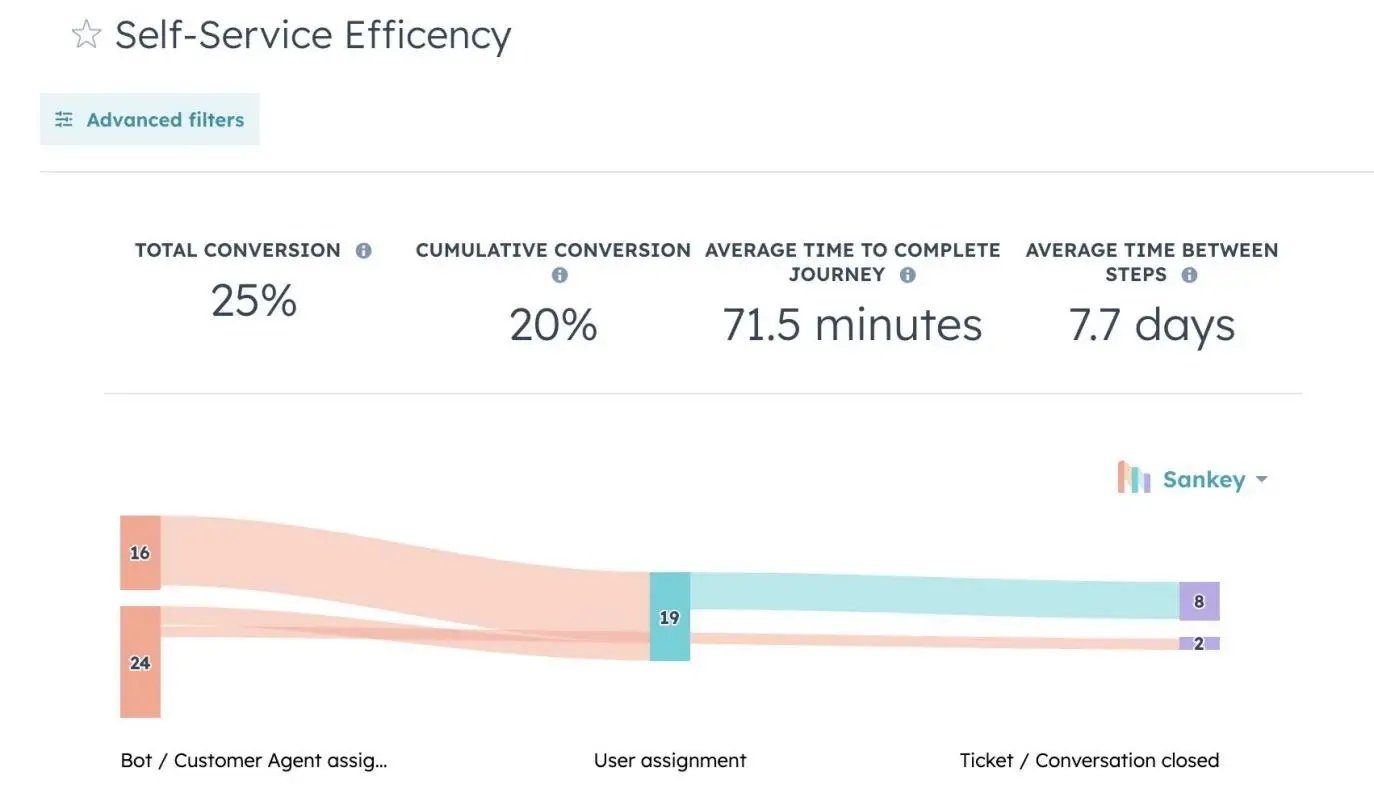The width and height of the screenshot is (1374, 809).
Task: Open the Average Time to Complete Journey info icon
Action: (x=908, y=274)
